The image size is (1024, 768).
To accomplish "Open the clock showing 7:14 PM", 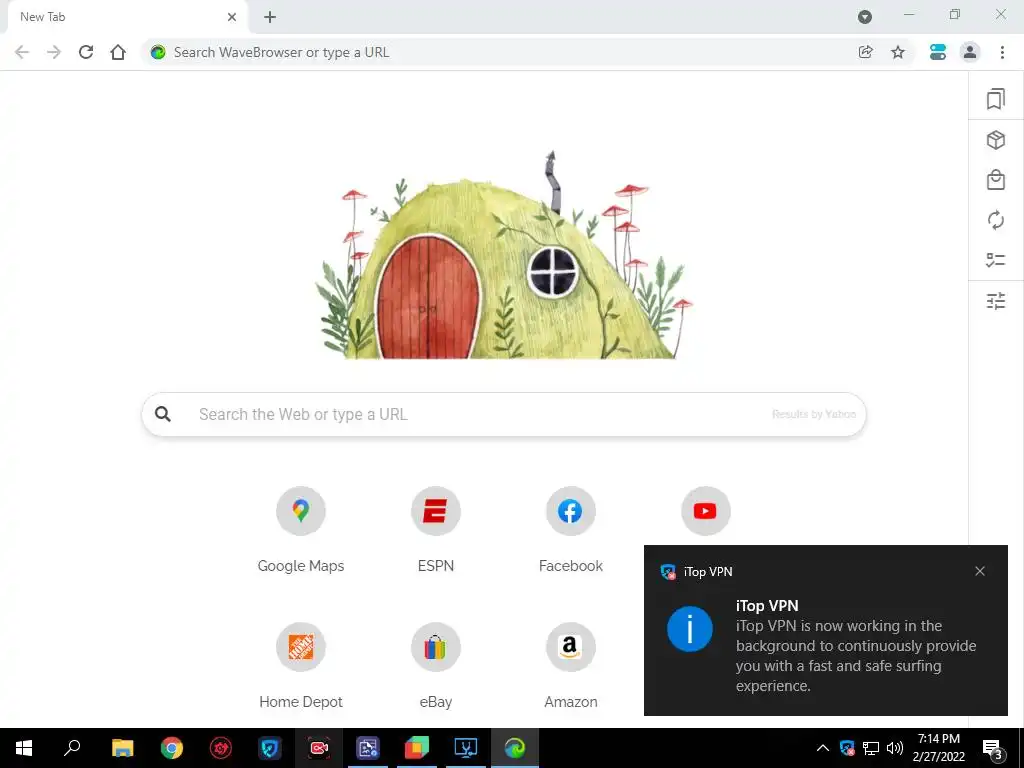I will [x=938, y=748].
